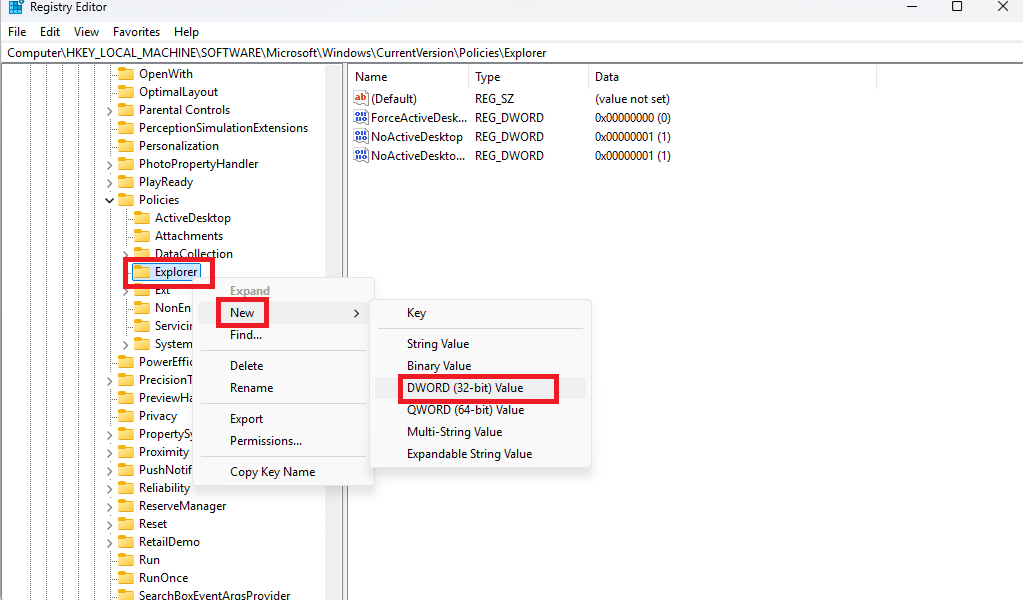Viewport: 1023px width, 600px height.
Task: Open the View menu
Action: [x=86, y=32]
